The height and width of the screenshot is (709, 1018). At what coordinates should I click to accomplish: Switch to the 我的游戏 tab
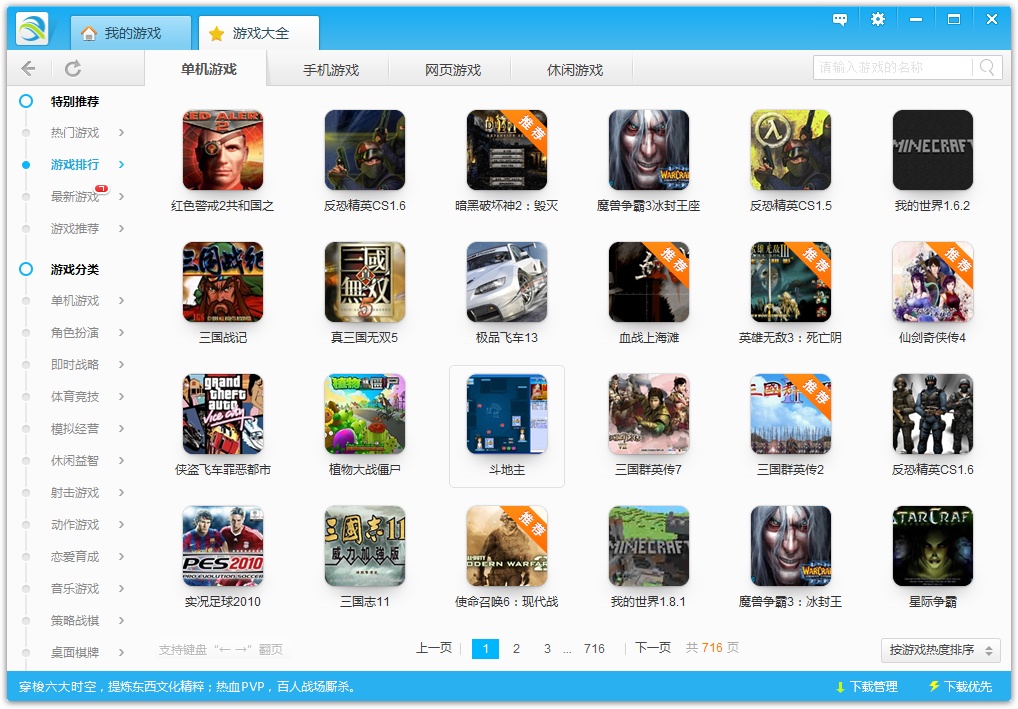(x=131, y=33)
